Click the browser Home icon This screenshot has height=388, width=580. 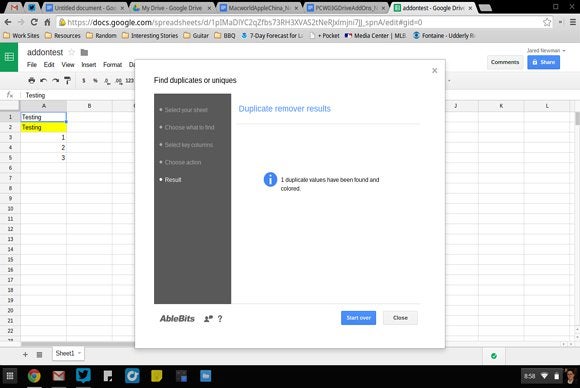pos(47,22)
